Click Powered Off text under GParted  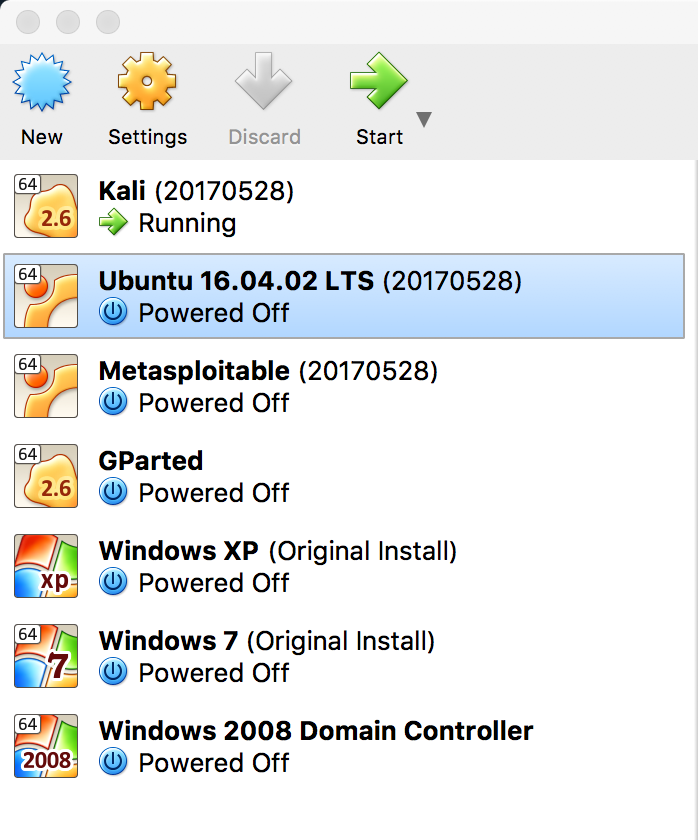click(x=214, y=493)
